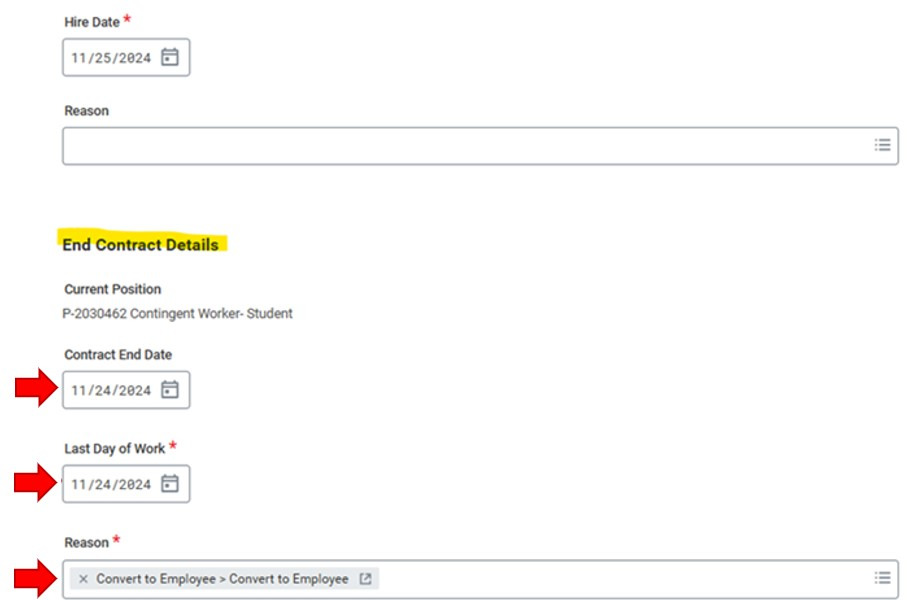Click the Last Day of Work label
The width and height of the screenshot is (920, 600).
[114, 449]
